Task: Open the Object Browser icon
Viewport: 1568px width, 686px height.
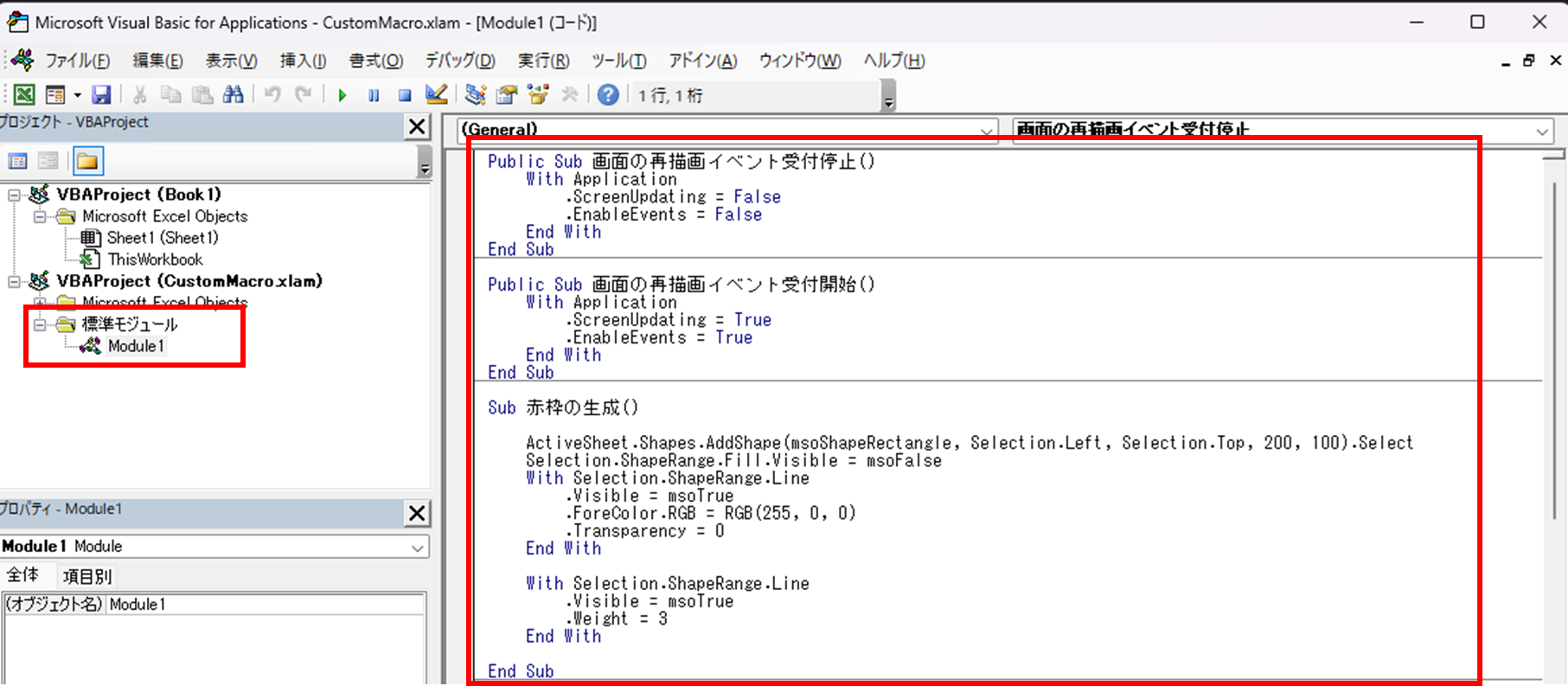Action: point(538,94)
